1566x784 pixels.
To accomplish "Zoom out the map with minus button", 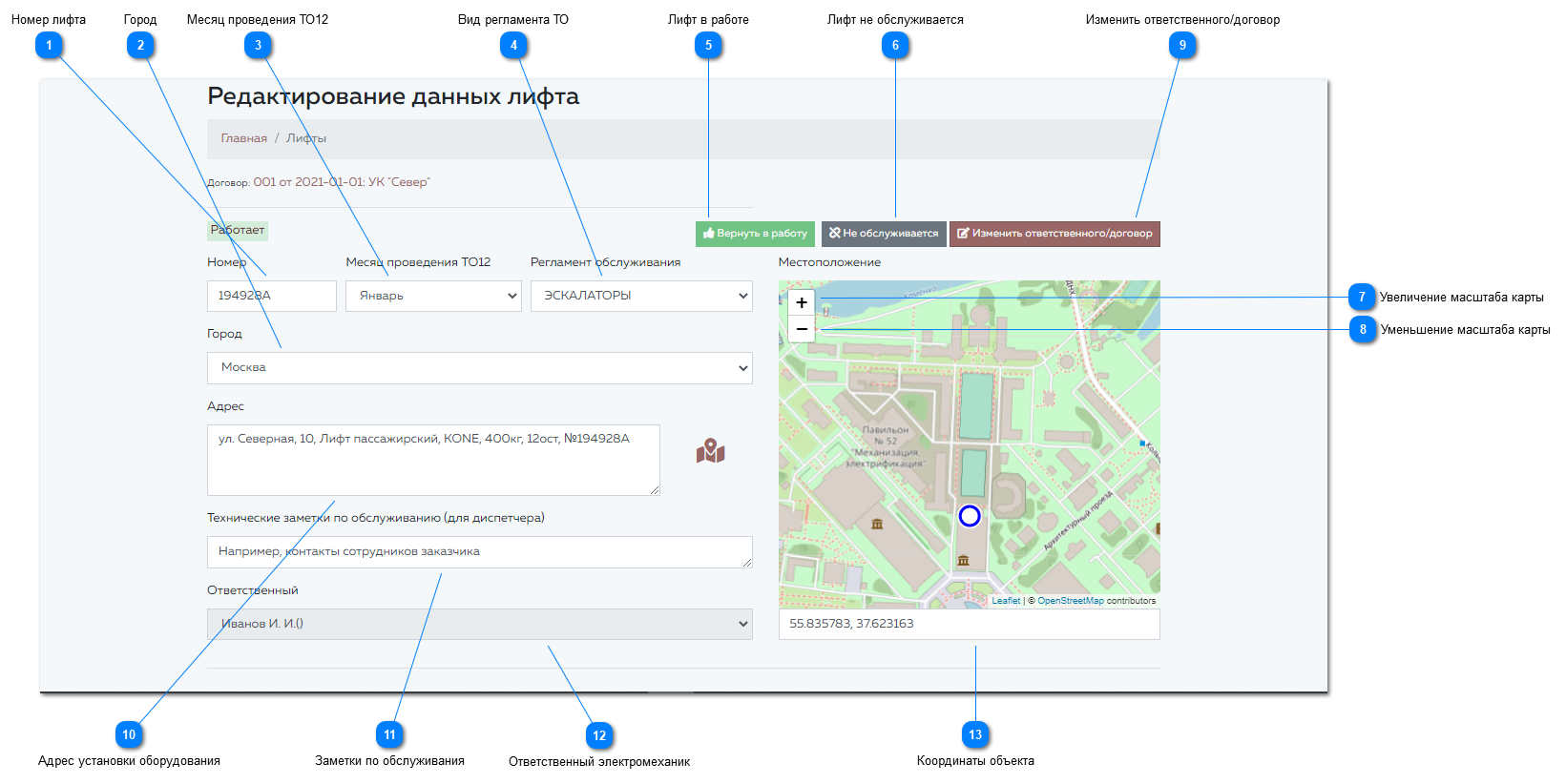I will [802, 329].
